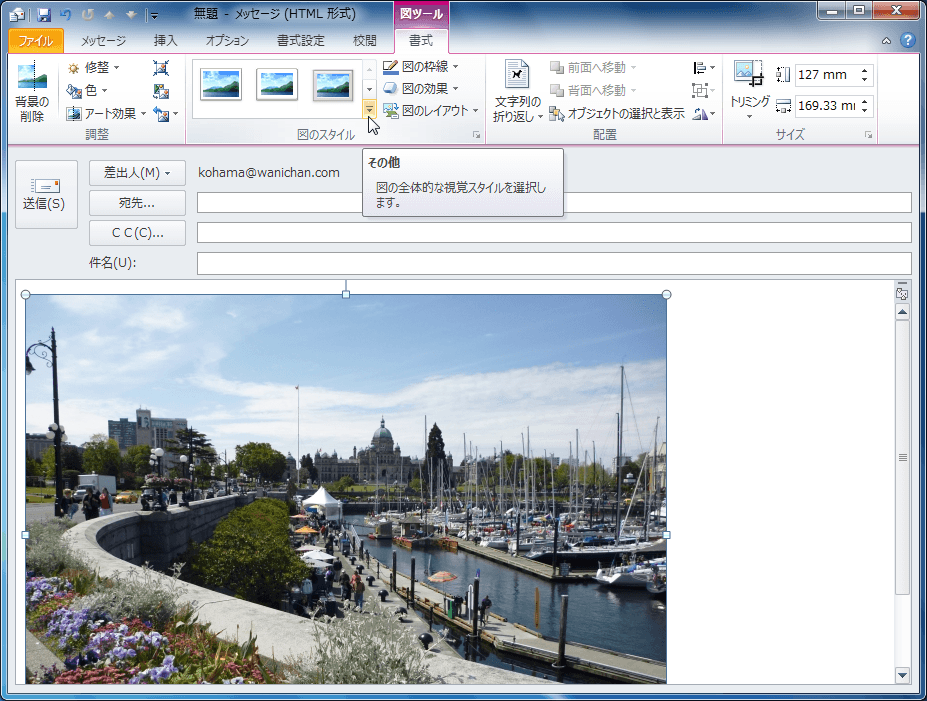Click the Change Picture icon

point(161,90)
